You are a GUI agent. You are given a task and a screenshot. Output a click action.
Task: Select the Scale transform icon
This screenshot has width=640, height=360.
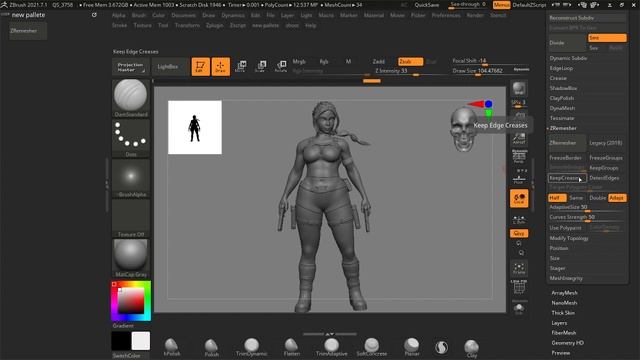(260, 67)
